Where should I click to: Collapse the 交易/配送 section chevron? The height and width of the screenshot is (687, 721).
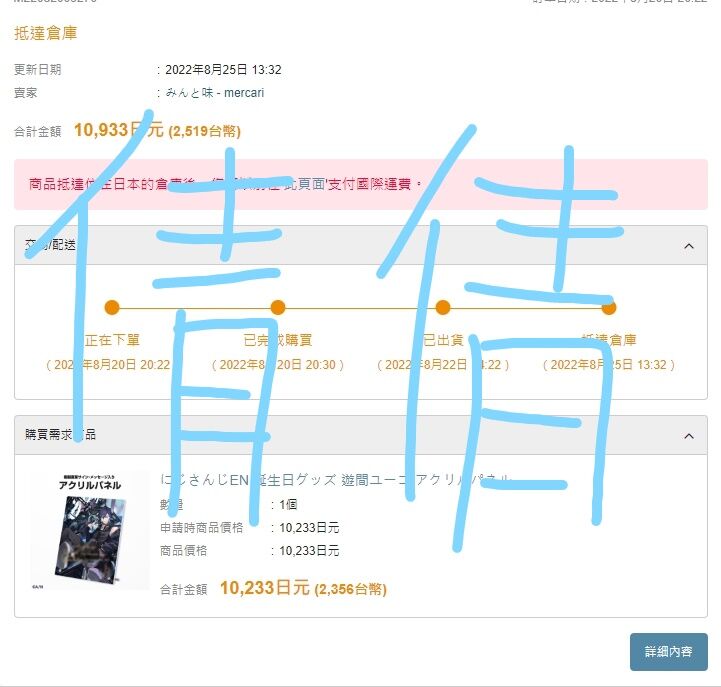click(x=688, y=246)
